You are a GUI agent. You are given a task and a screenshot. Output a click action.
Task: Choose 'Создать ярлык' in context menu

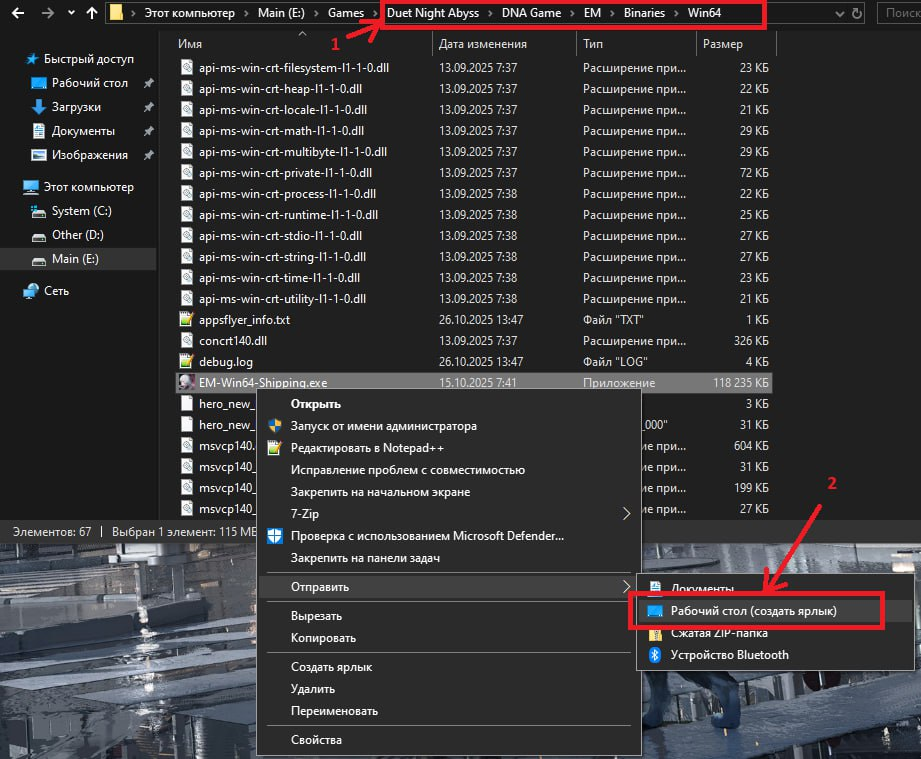tap(449, 667)
